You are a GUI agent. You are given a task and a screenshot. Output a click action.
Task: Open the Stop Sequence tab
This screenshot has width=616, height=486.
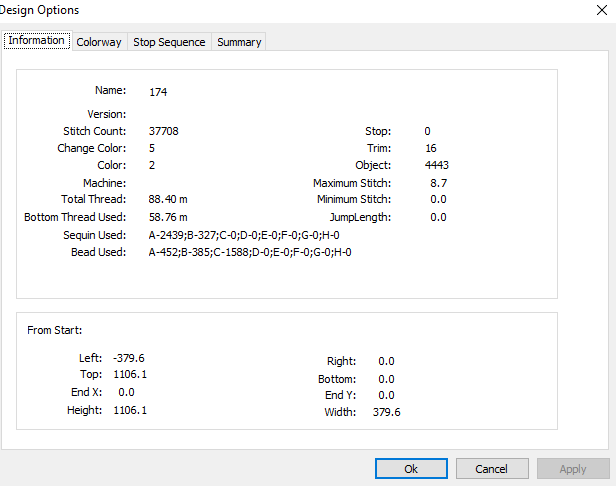pos(169,42)
